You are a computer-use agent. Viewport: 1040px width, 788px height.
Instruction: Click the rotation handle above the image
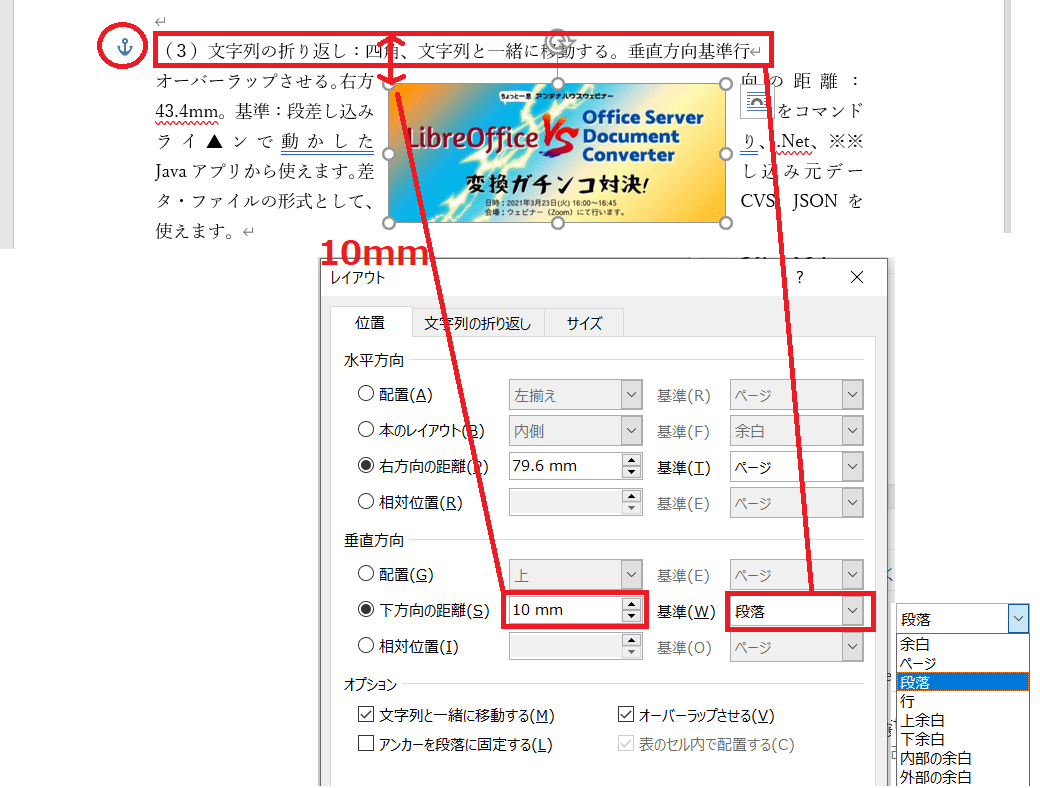click(559, 40)
